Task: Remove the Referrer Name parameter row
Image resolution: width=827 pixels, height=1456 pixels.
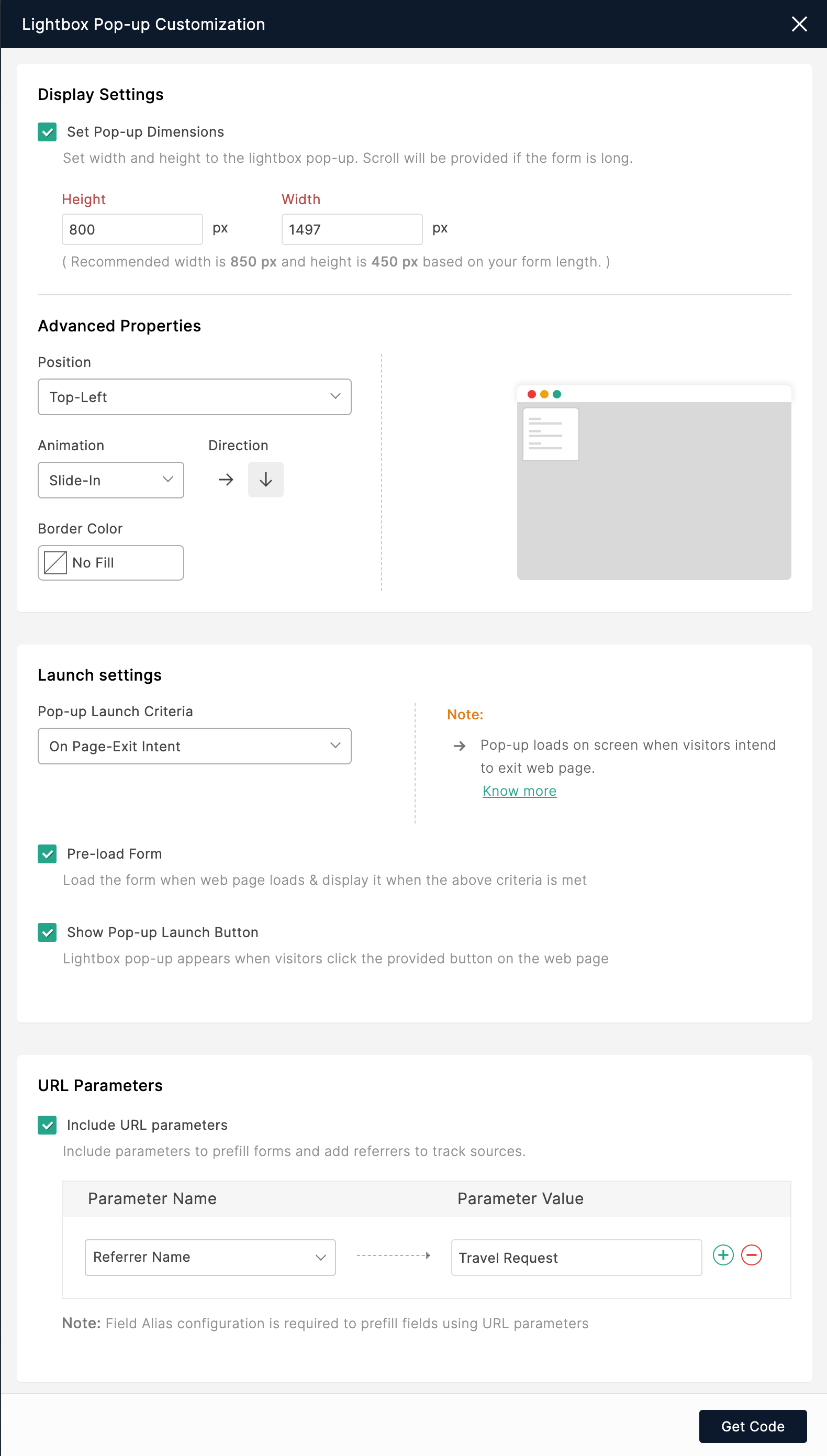Action: coord(752,1254)
